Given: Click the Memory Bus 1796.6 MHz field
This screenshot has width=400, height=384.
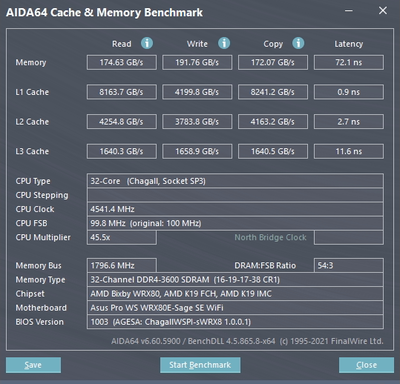Looking at the screenshot, I should [x=122, y=266].
